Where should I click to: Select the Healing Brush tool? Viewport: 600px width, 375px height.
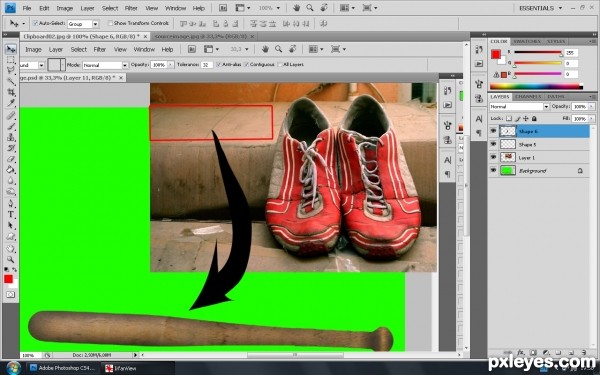[11, 115]
